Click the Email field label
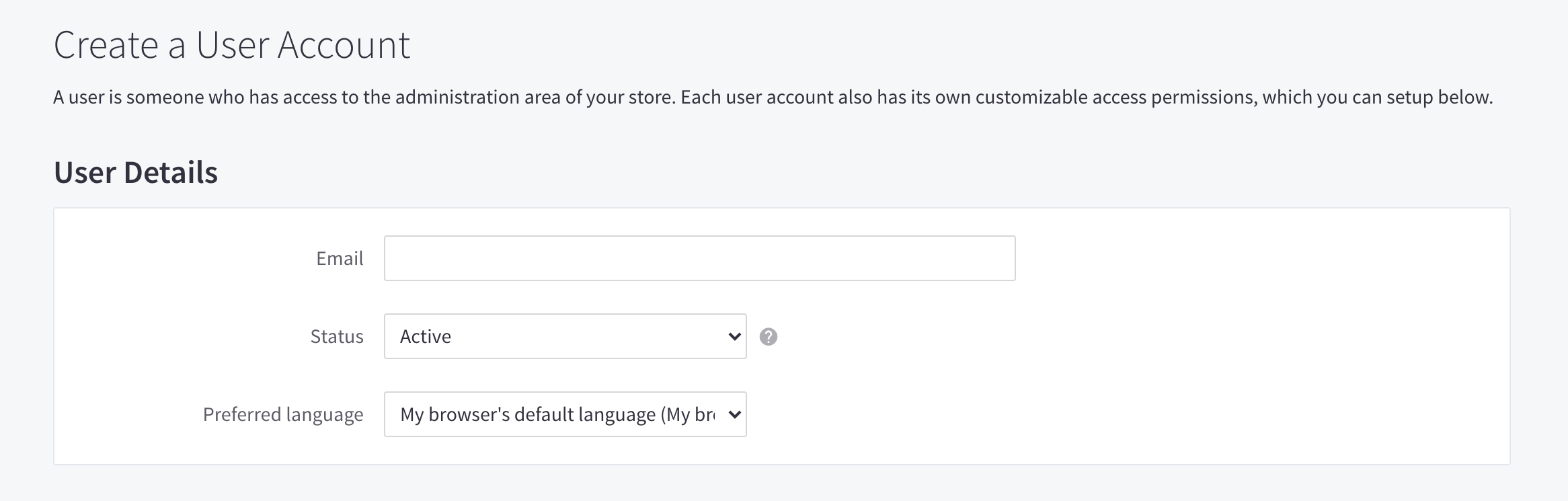The width and height of the screenshot is (1568, 501). (x=340, y=258)
